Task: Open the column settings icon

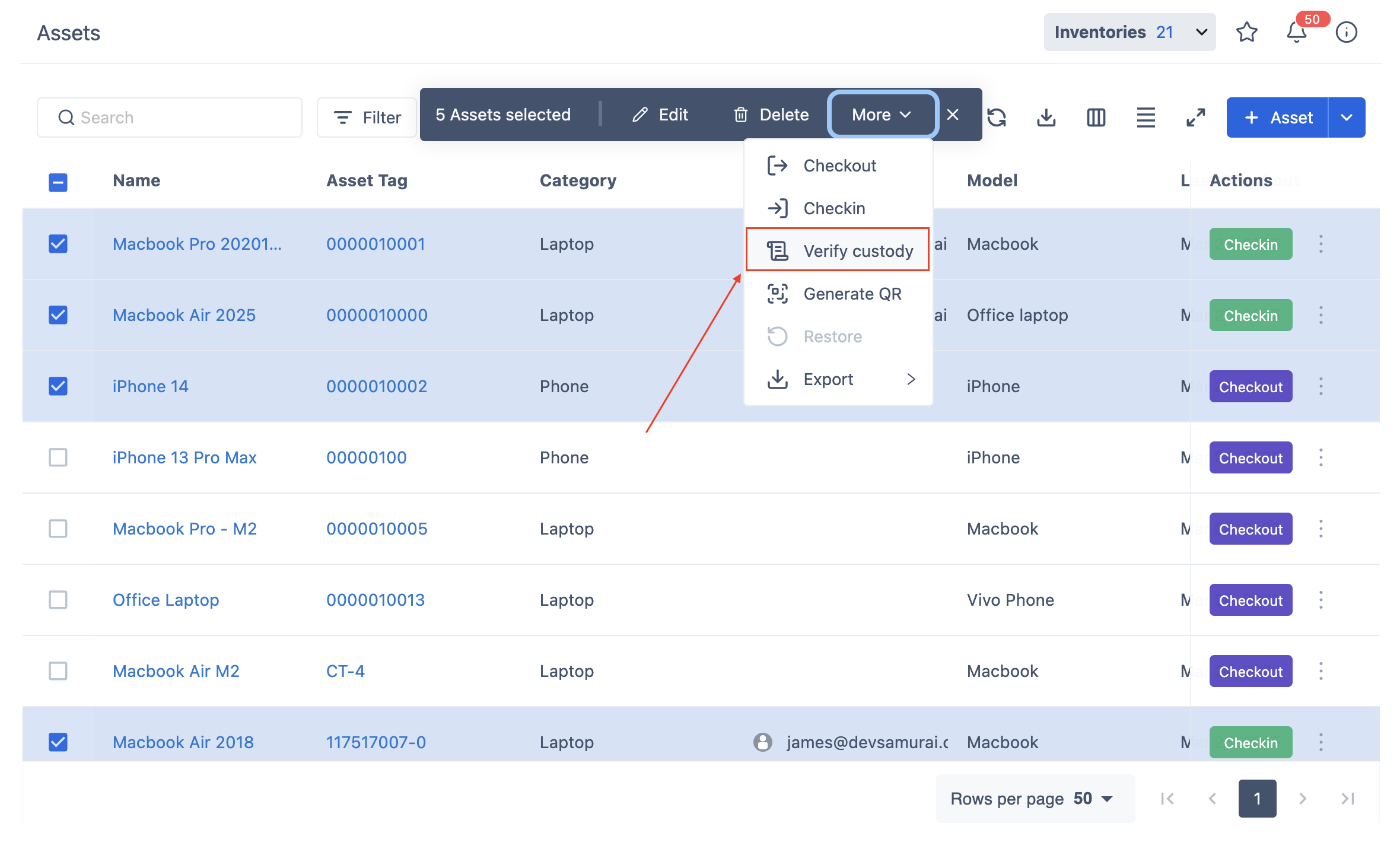Action: click(1096, 117)
